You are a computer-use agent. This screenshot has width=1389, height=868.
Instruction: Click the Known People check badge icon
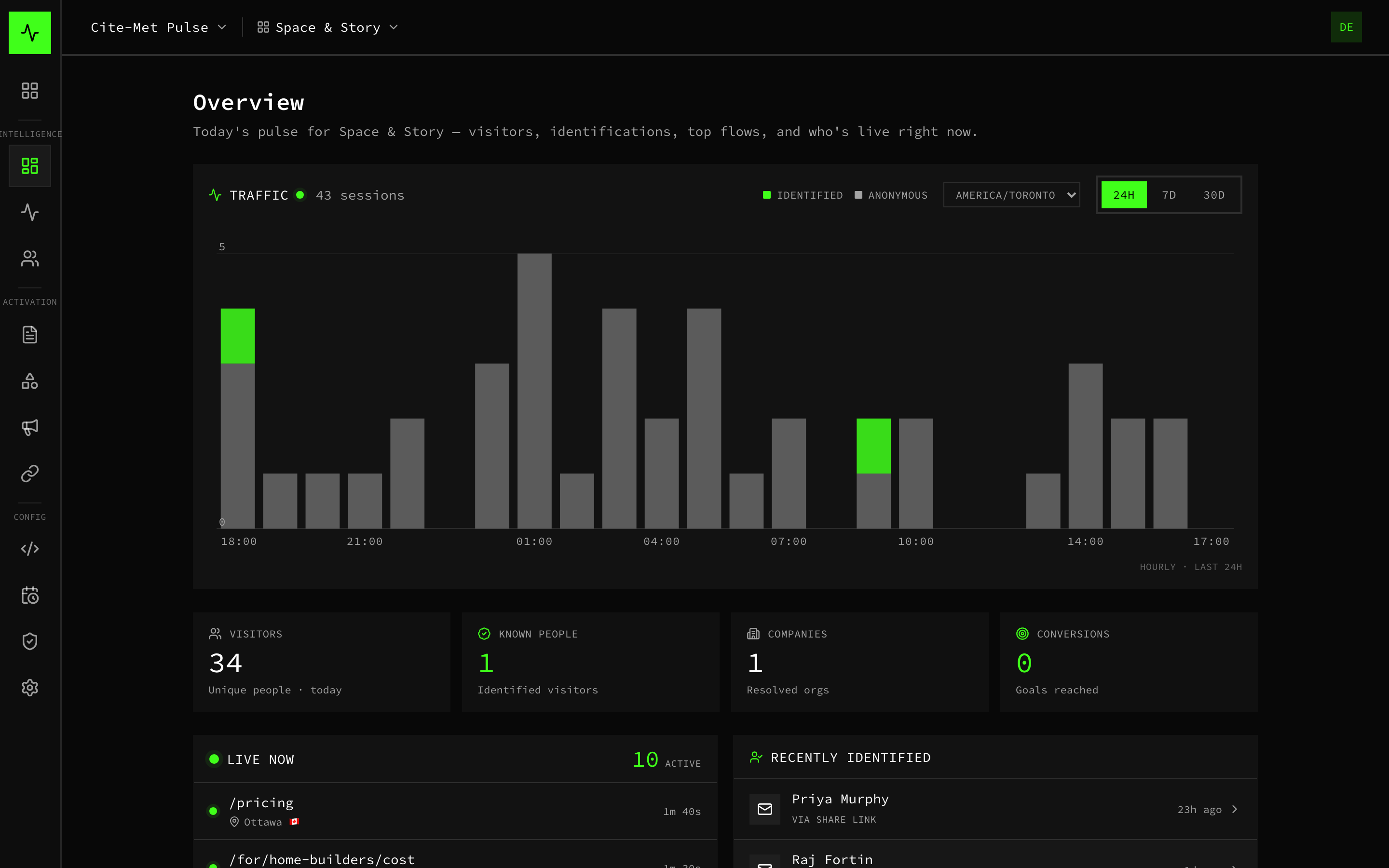[484, 634]
